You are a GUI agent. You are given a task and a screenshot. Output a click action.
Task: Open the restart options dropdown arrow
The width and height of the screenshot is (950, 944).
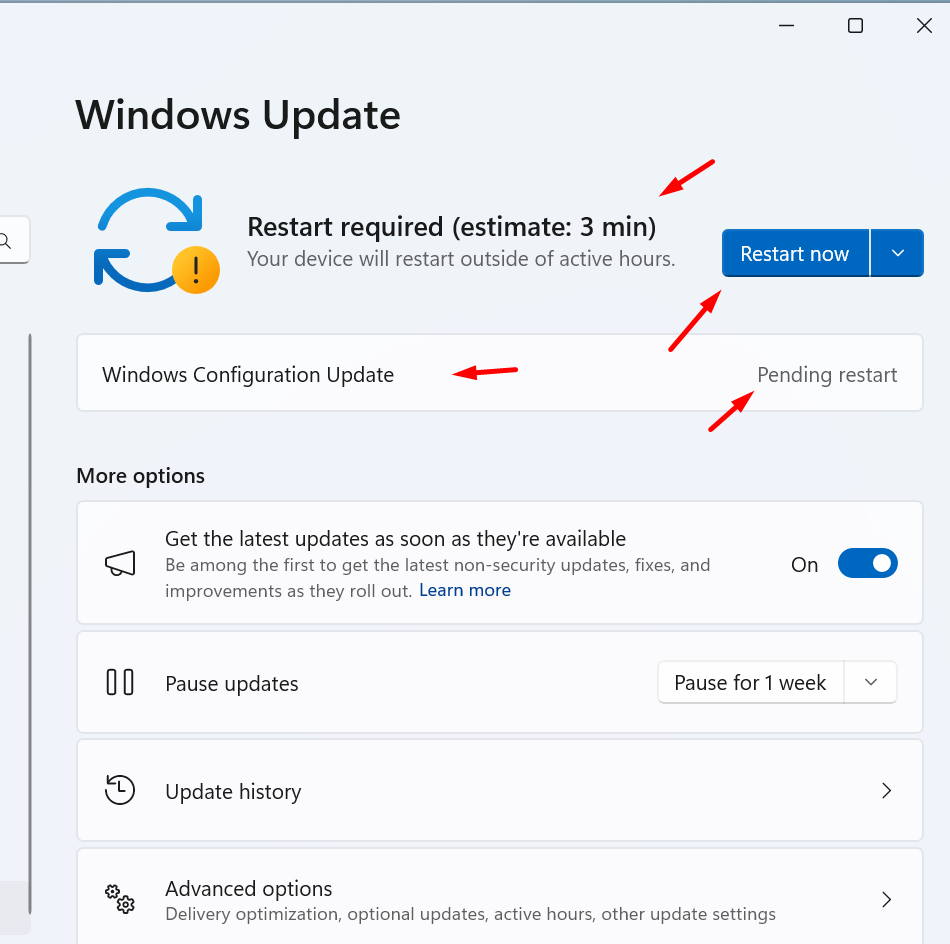point(897,253)
